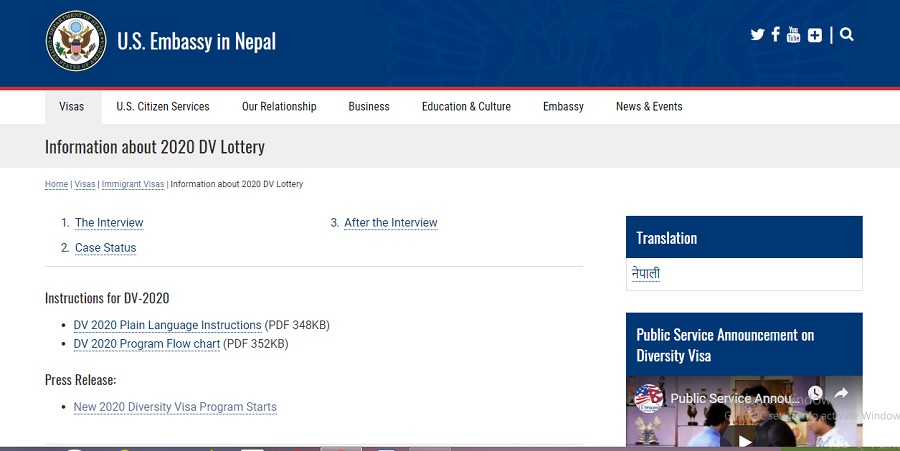
Task: Go to Visas breadcrumb link
Action: click(x=85, y=184)
